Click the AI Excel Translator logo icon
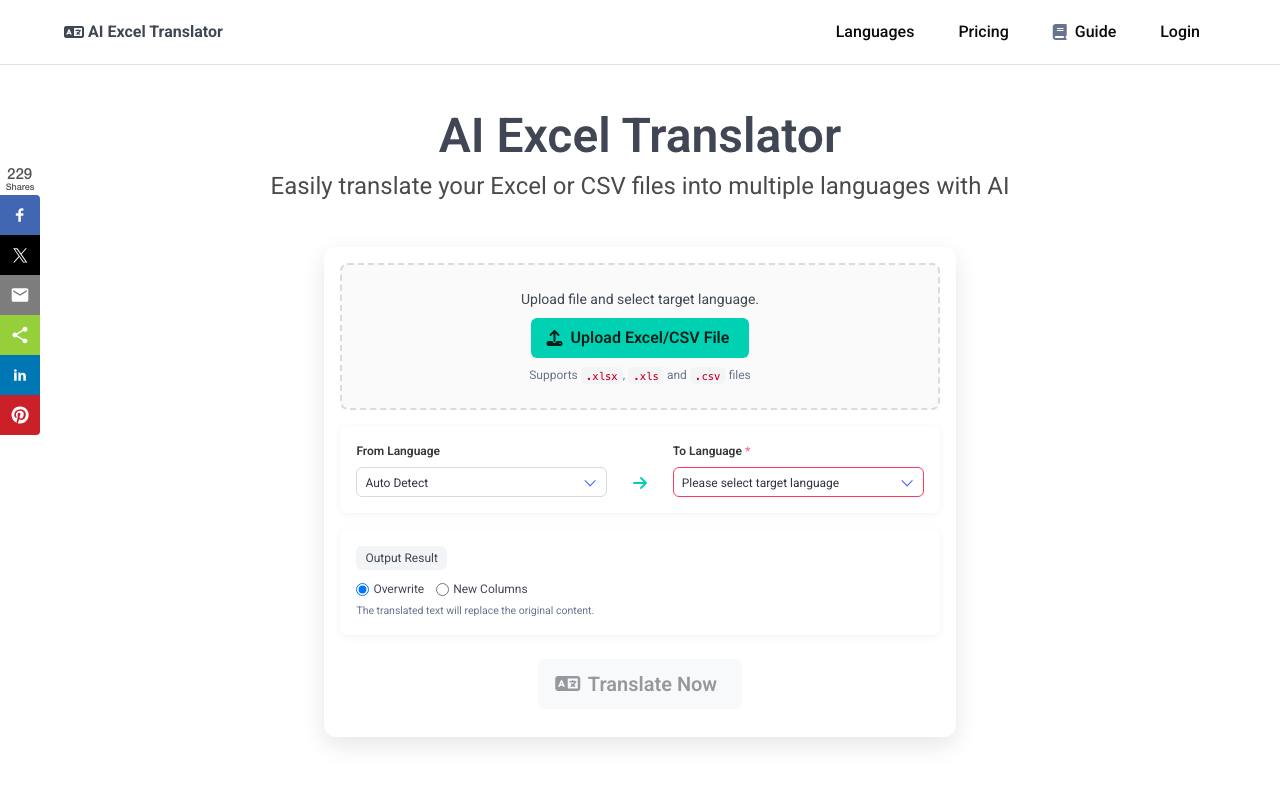The width and height of the screenshot is (1280, 800). (74, 32)
